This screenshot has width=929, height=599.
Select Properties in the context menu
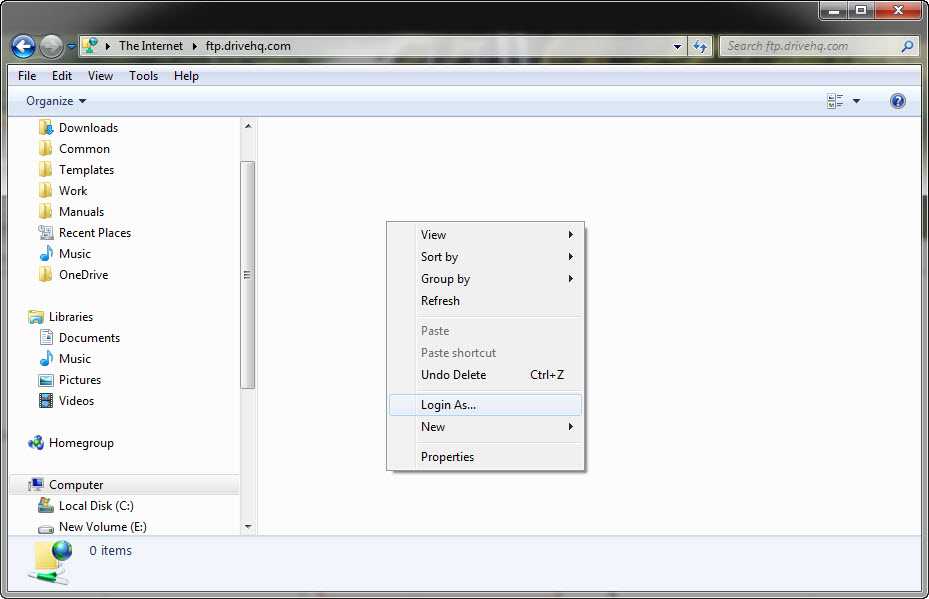click(447, 457)
